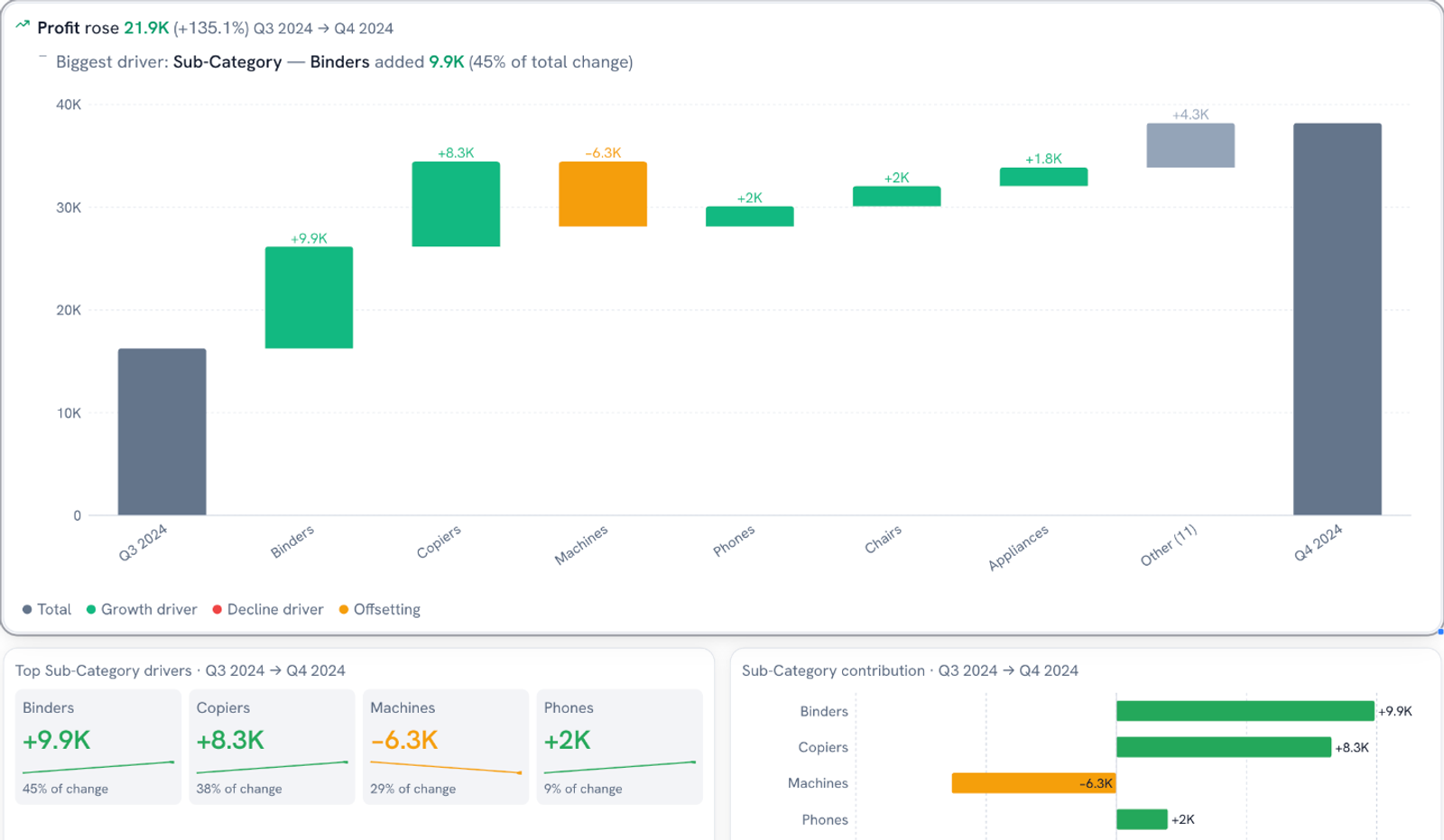Click the 'Appliances' x-axis label

click(1018, 548)
